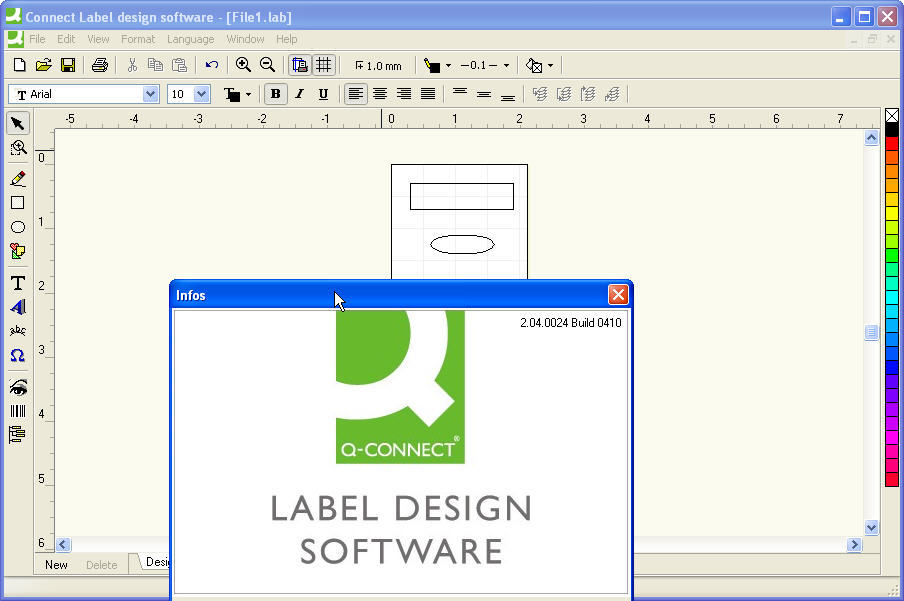The image size is (904, 601).
Task: Click the Print icon in toolbar
Action: point(99,65)
